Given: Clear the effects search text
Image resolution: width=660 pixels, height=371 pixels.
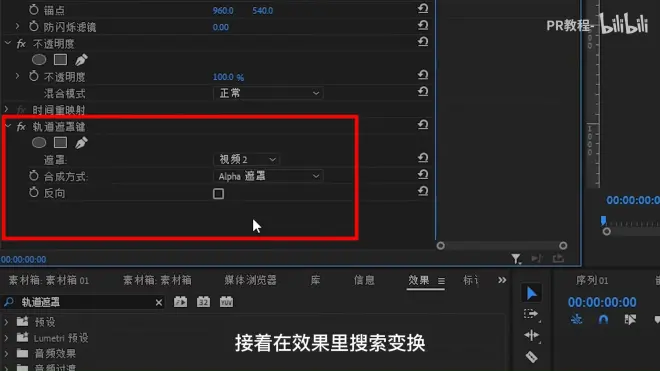Looking at the screenshot, I should click(x=159, y=302).
